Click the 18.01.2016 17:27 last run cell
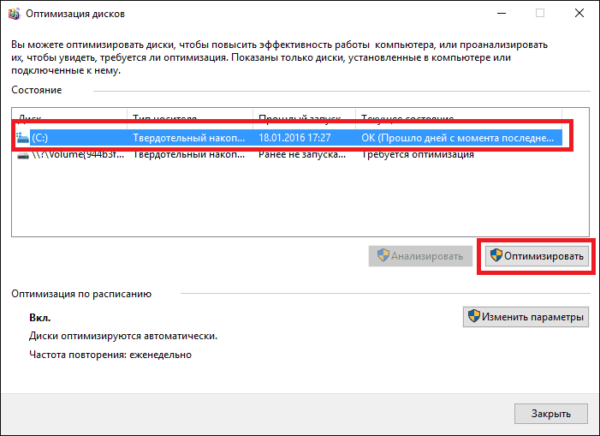Image resolution: width=600 pixels, height=436 pixels. tap(295, 138)
